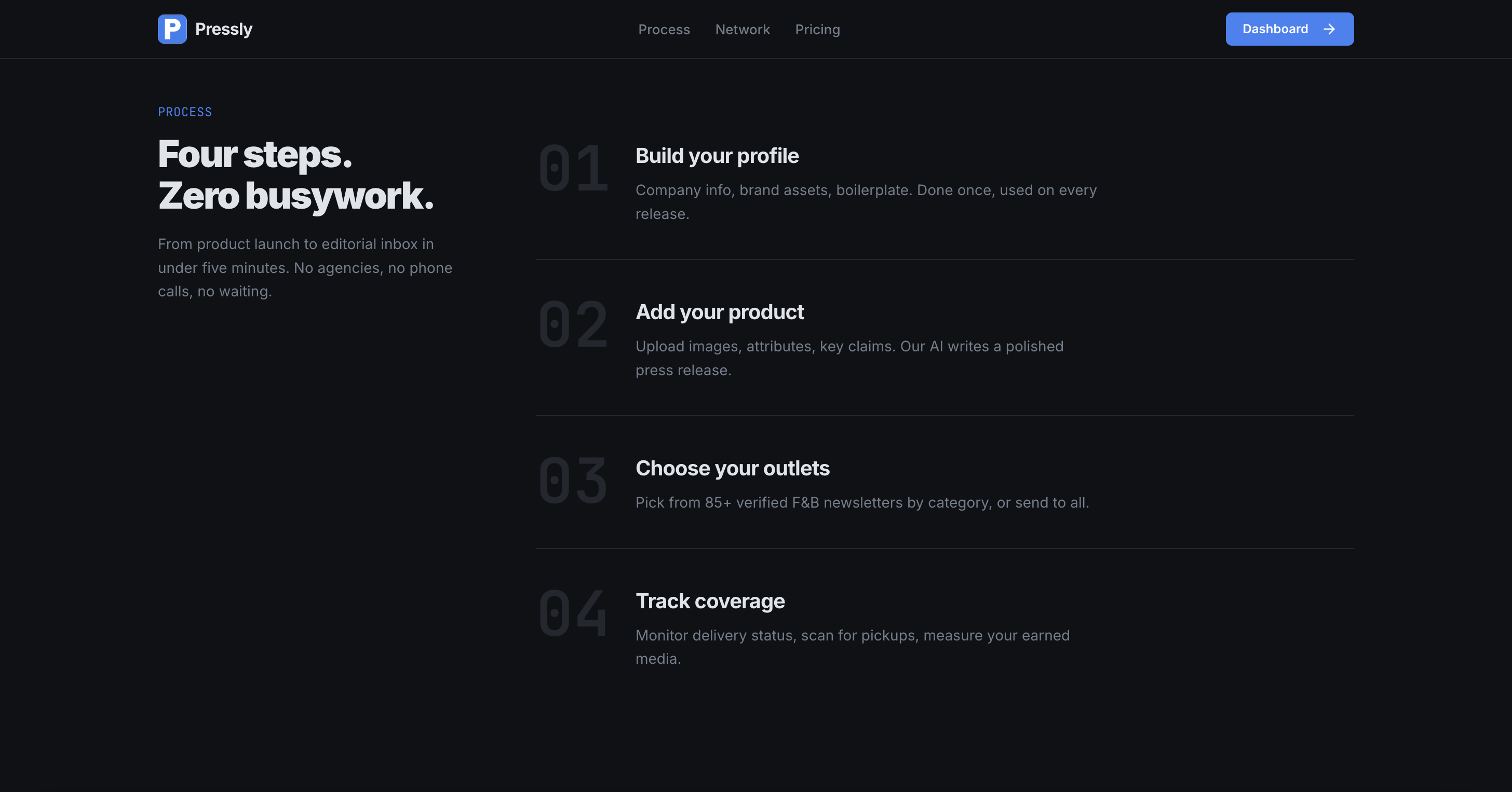This screenshot has width=1512, height=792.
Task: Click the "Four steps. Zero busywork." heading
Action: point(295,175)
